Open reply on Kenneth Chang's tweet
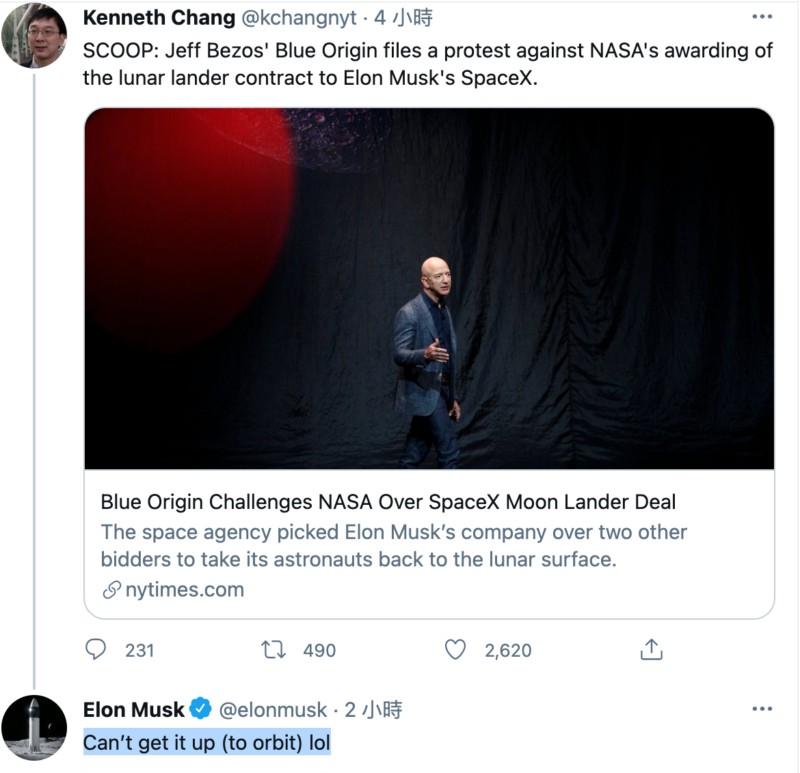This screenshot has width=800, height=773. coord(95,650)
